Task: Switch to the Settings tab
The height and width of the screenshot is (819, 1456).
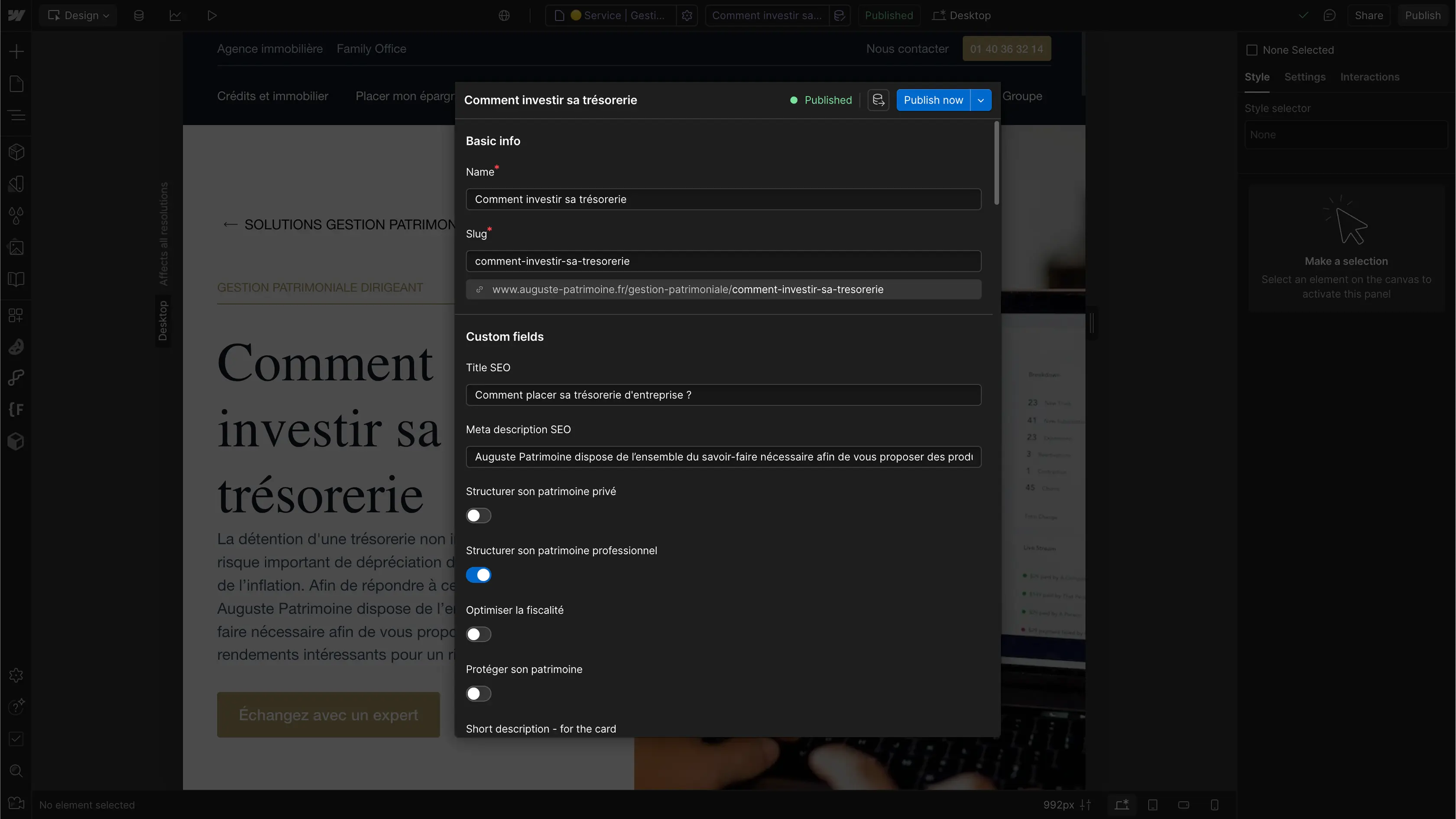Action: (x=1304, y=77)
